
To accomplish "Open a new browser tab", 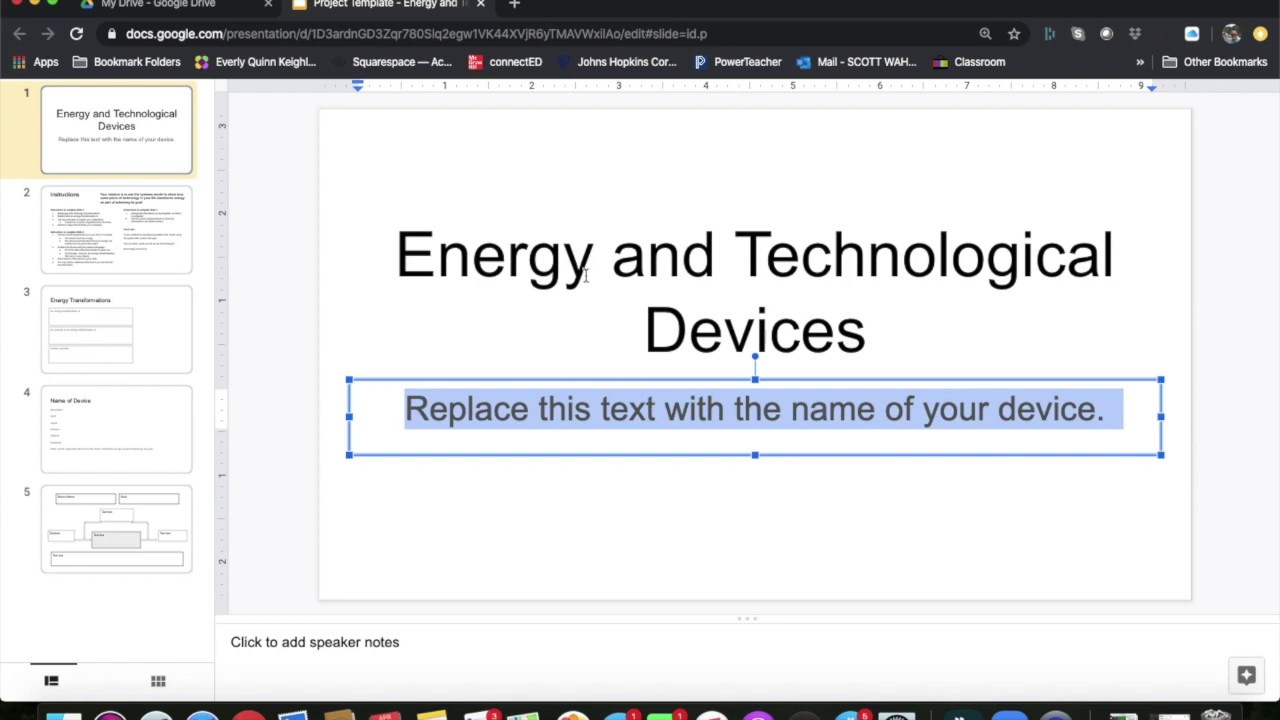I will click(514, 4).
